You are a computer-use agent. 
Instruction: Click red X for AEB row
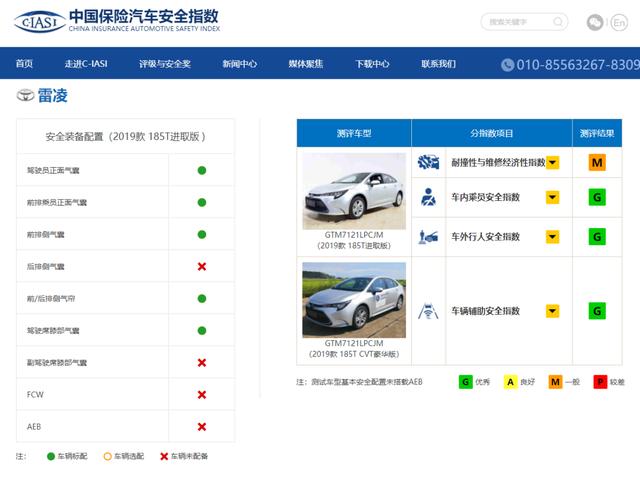(202, 426)
